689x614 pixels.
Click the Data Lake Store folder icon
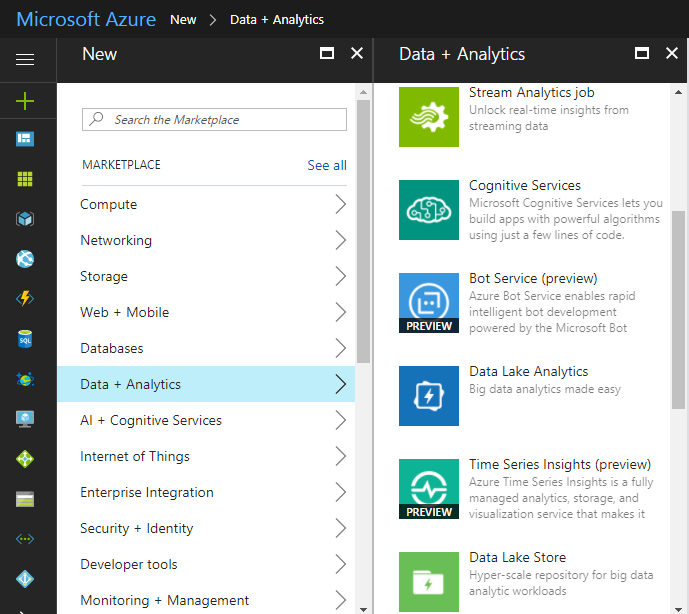tap(429, 582)
